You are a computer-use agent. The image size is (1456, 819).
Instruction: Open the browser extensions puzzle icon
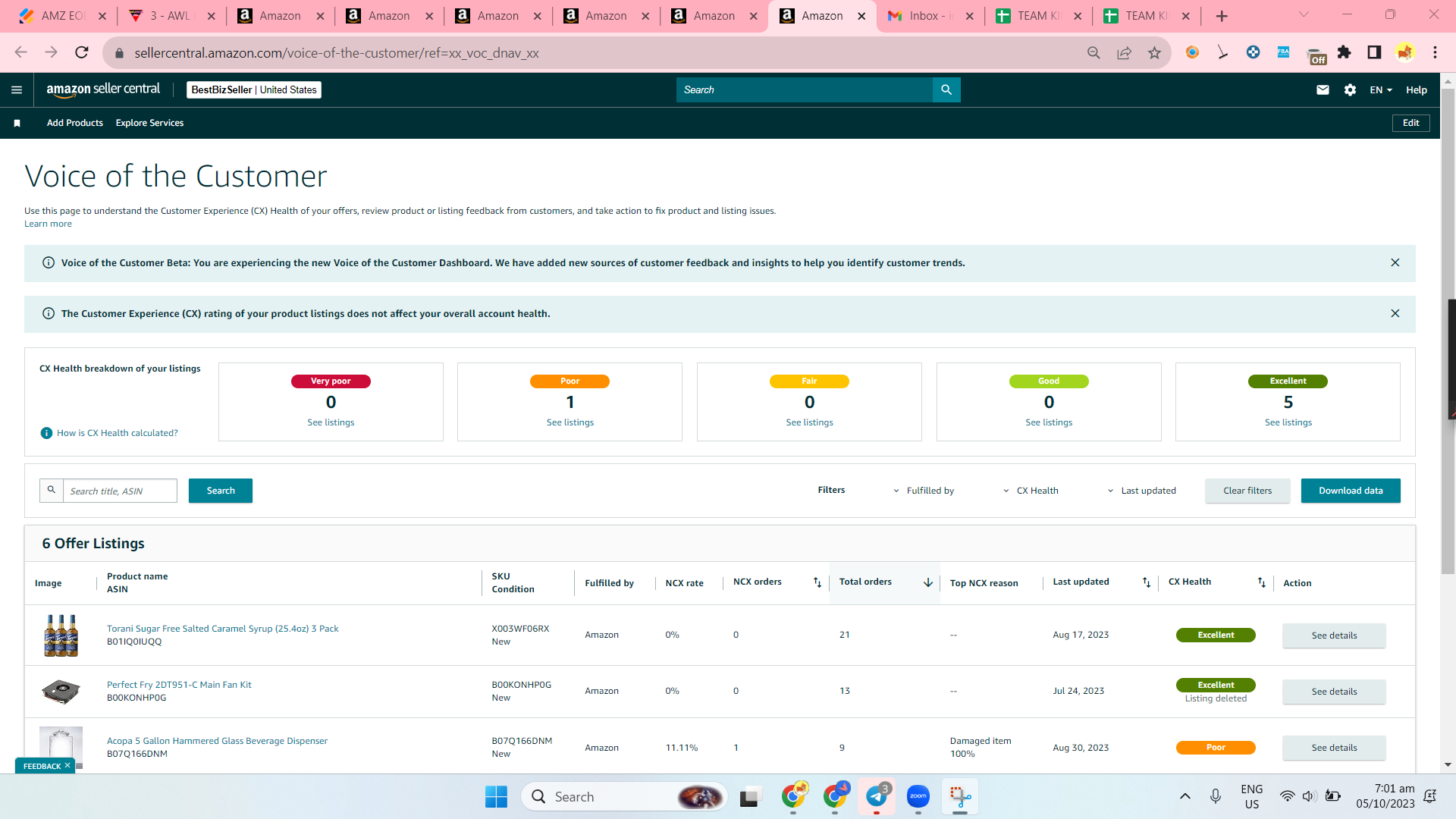(x=1344, y=52)
